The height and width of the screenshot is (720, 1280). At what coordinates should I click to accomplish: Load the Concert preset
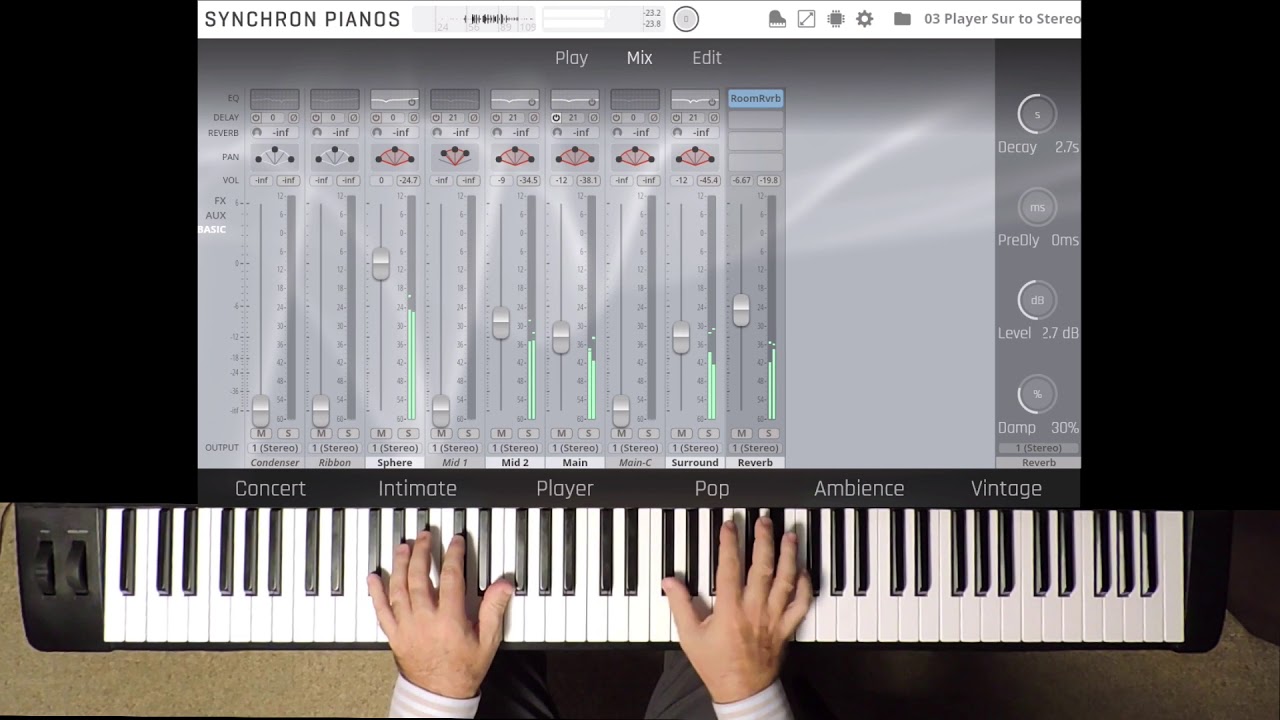tap(270, 488)
